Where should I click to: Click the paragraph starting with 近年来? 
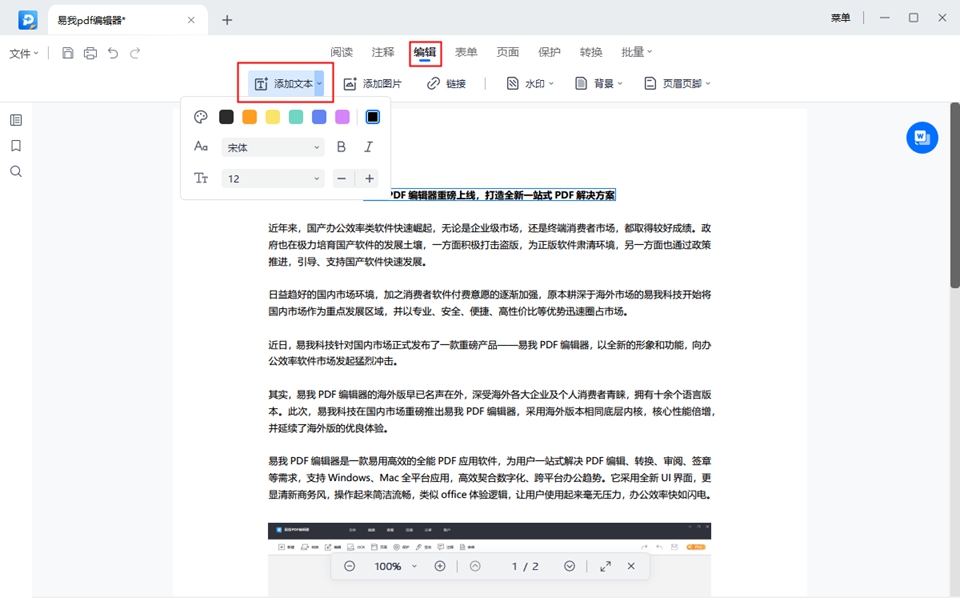pyautogui.click(x=490, y=245)
